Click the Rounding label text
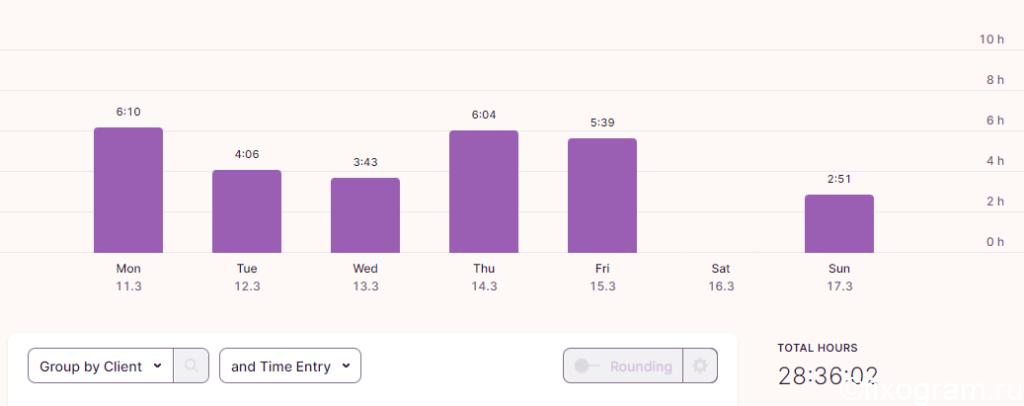The width and height of the screenshot is (1024, 406). (641, 367)
